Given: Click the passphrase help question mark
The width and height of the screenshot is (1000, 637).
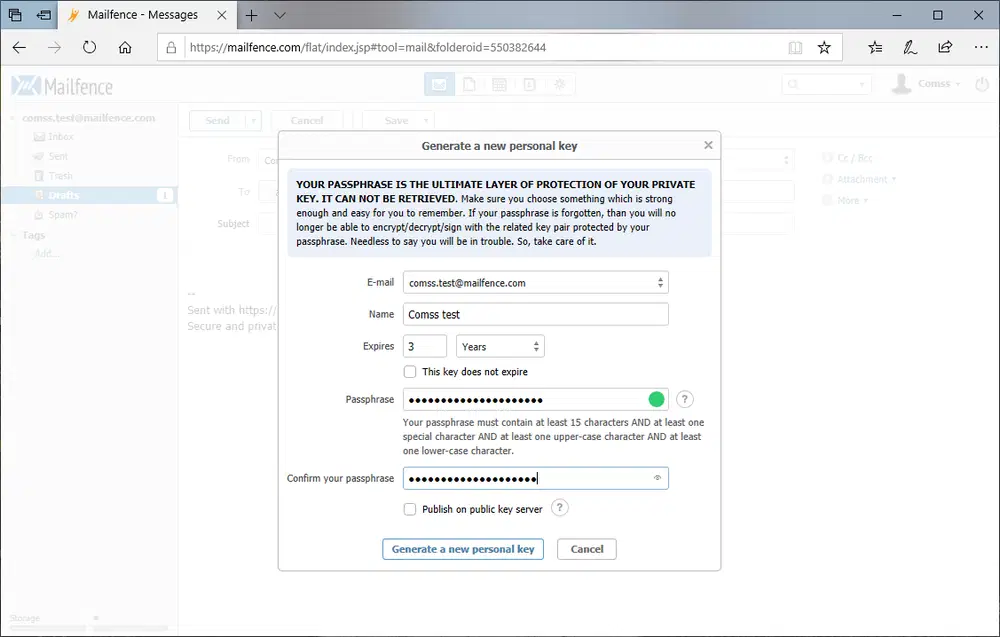Looking at the screenshot, I should click(684, 399).
